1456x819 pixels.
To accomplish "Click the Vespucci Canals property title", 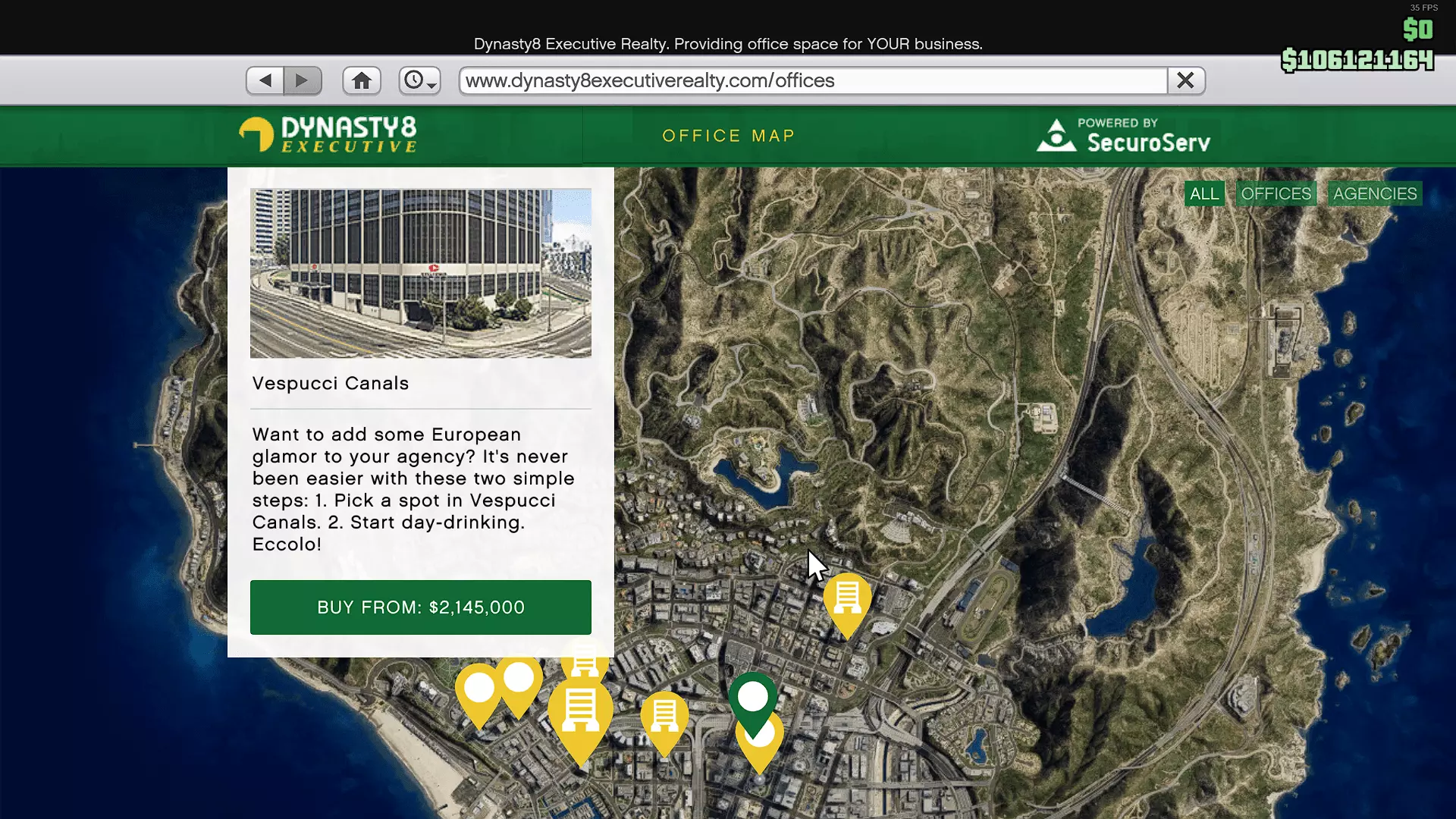I will click(x=331, y=384).
